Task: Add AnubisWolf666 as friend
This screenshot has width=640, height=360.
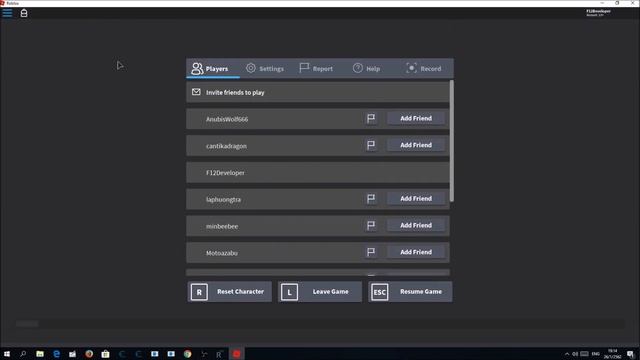Action: [x=416, y=118]
